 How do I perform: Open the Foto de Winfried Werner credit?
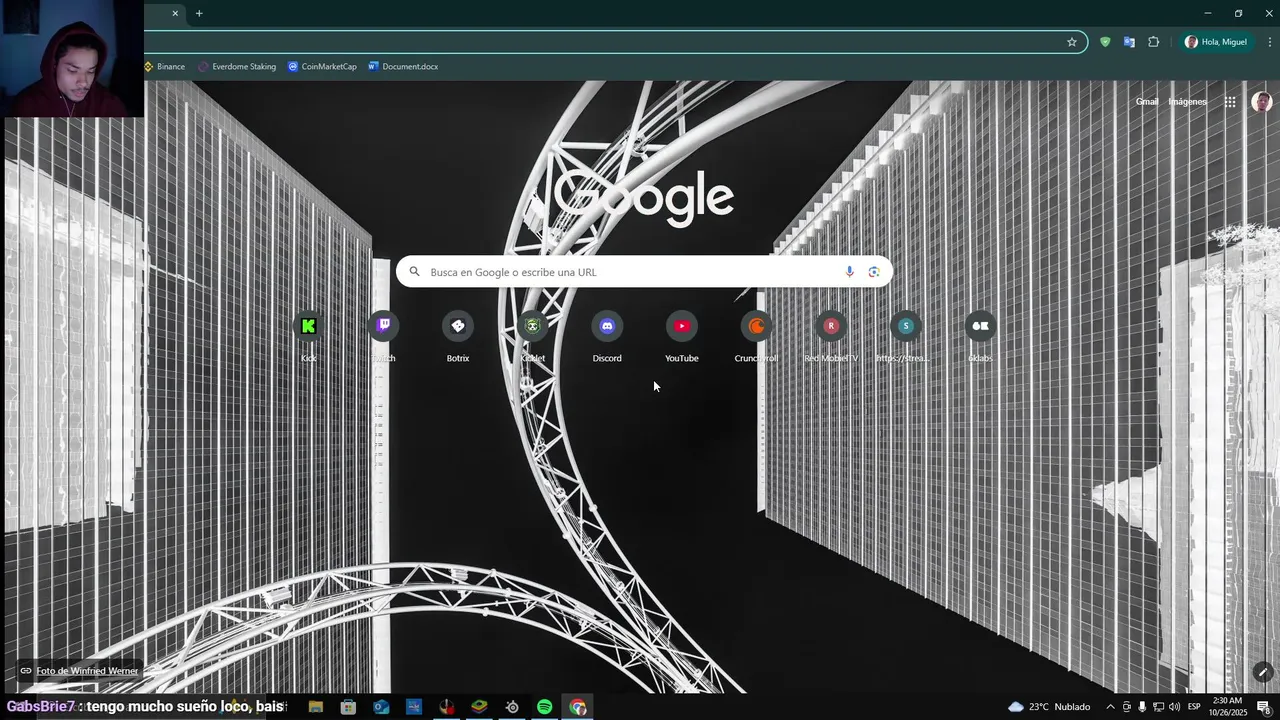[79, 671]
